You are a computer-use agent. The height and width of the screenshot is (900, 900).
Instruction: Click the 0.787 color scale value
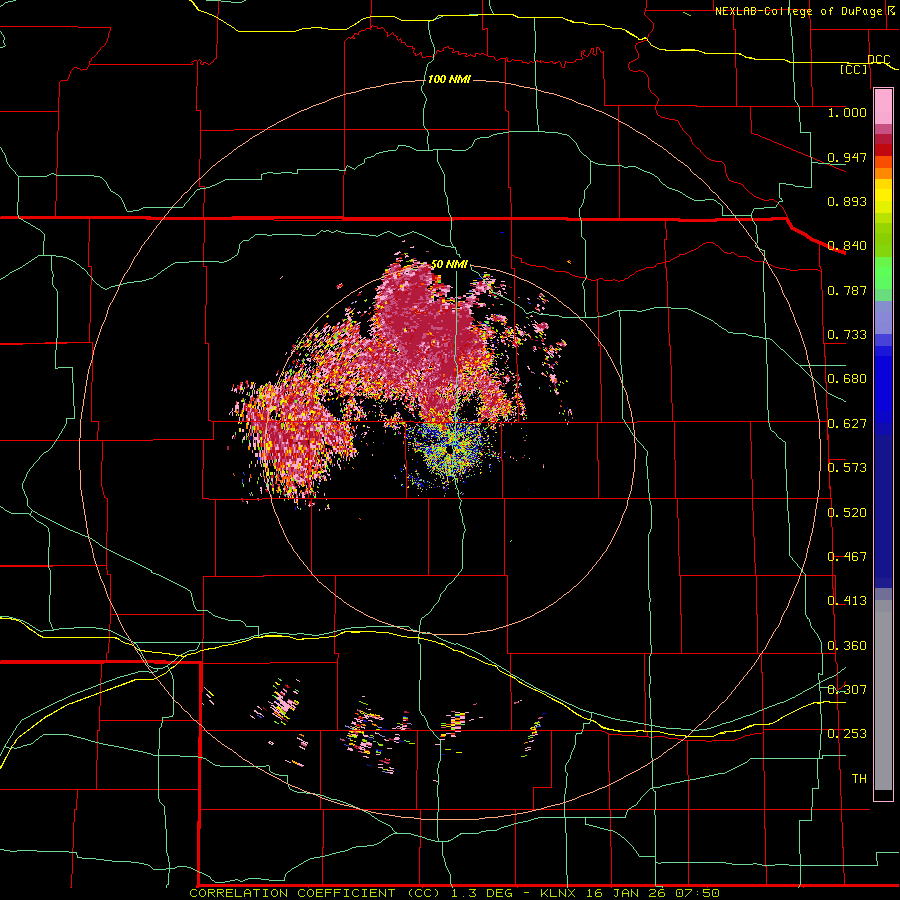[847, 290]
